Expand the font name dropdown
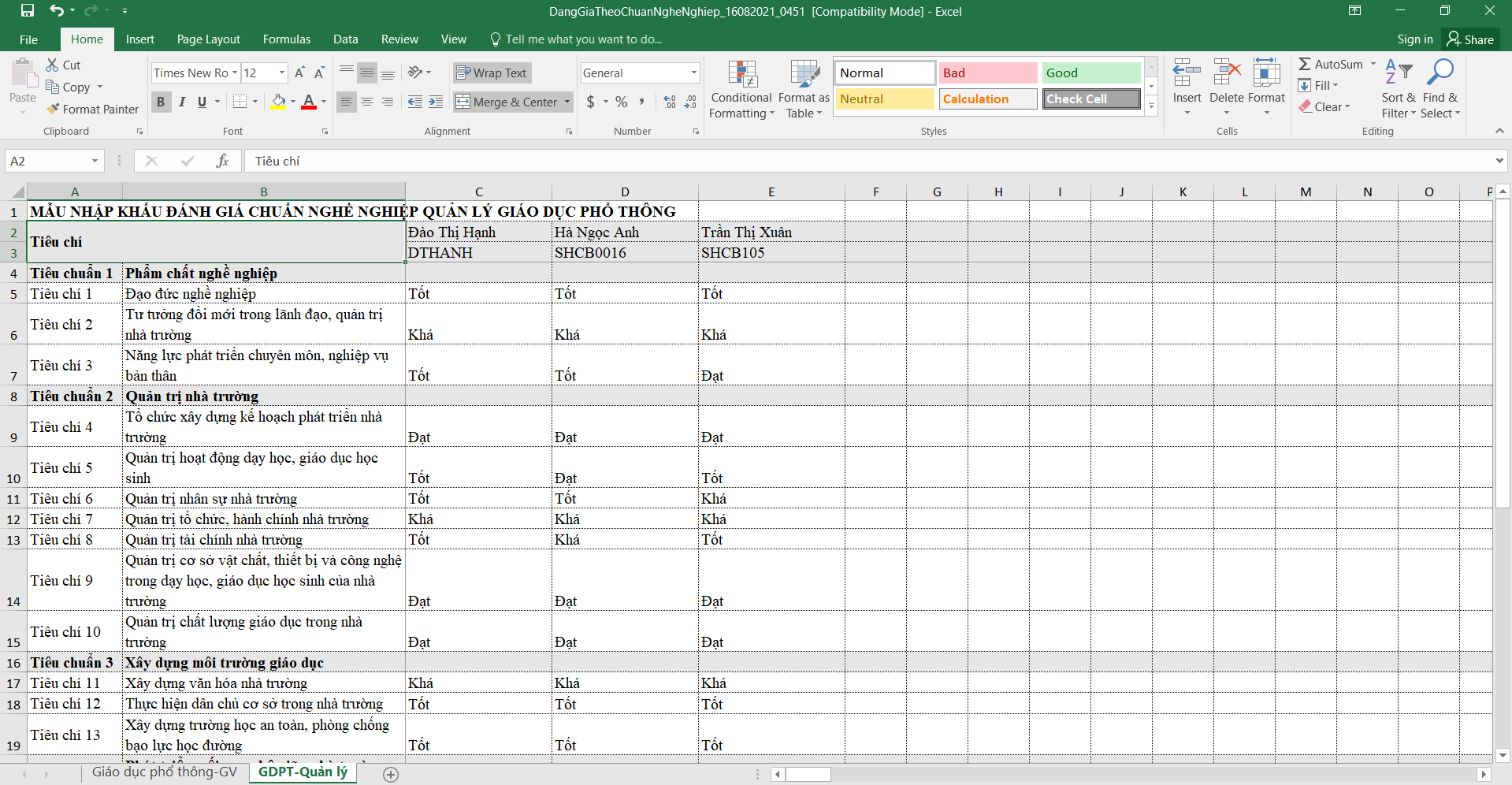Screen dimensions: 1512x785 pyautogui.click(x=235, y=73)
